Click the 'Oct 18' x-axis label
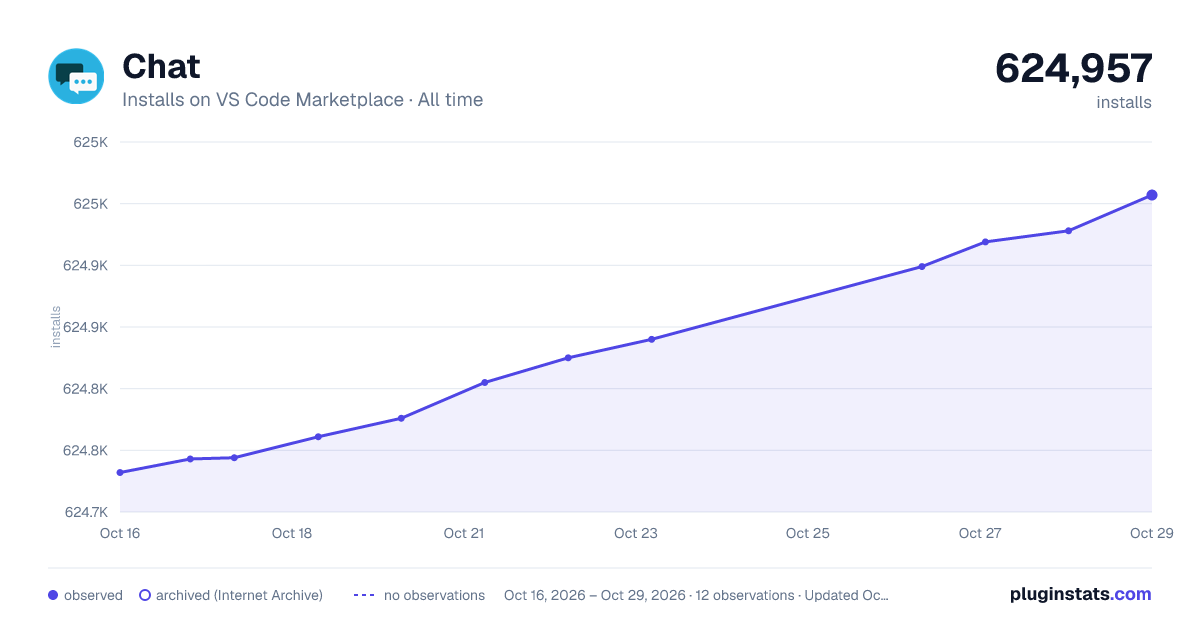This screenshot has width=1200, height=630. [292, 533]
